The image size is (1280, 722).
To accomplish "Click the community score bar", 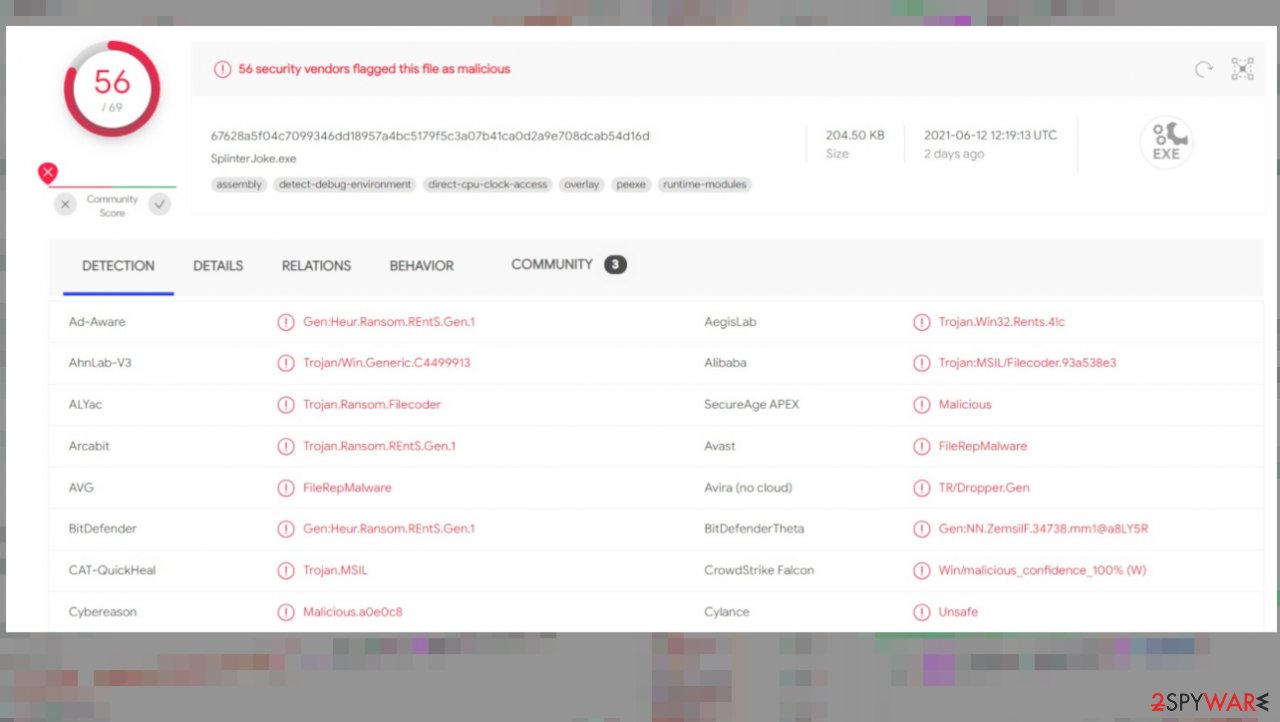I will pos(112,187).
